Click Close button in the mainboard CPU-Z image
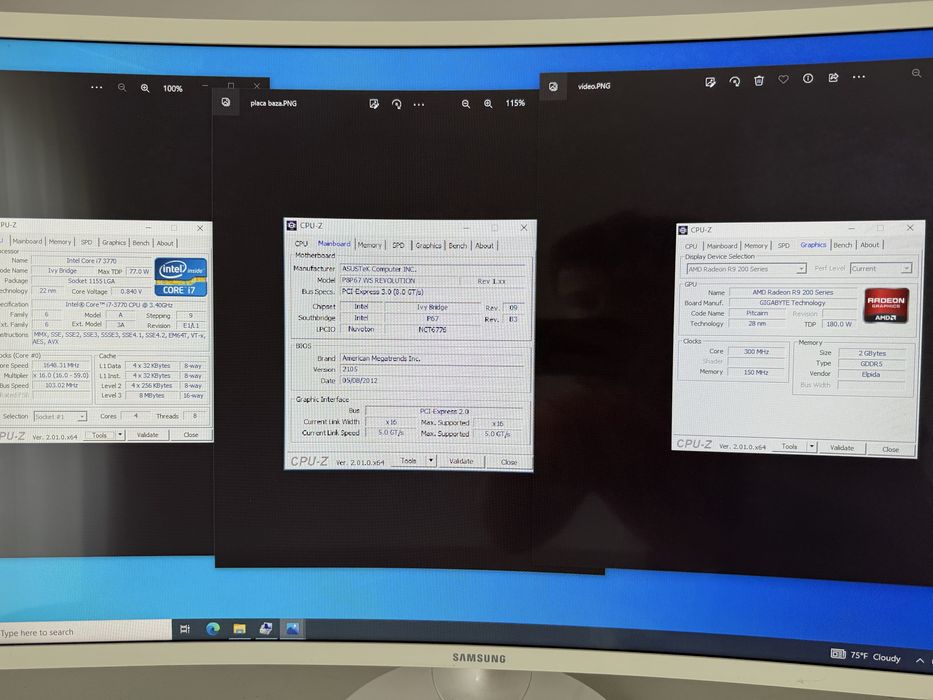 (x=509, y=462)
